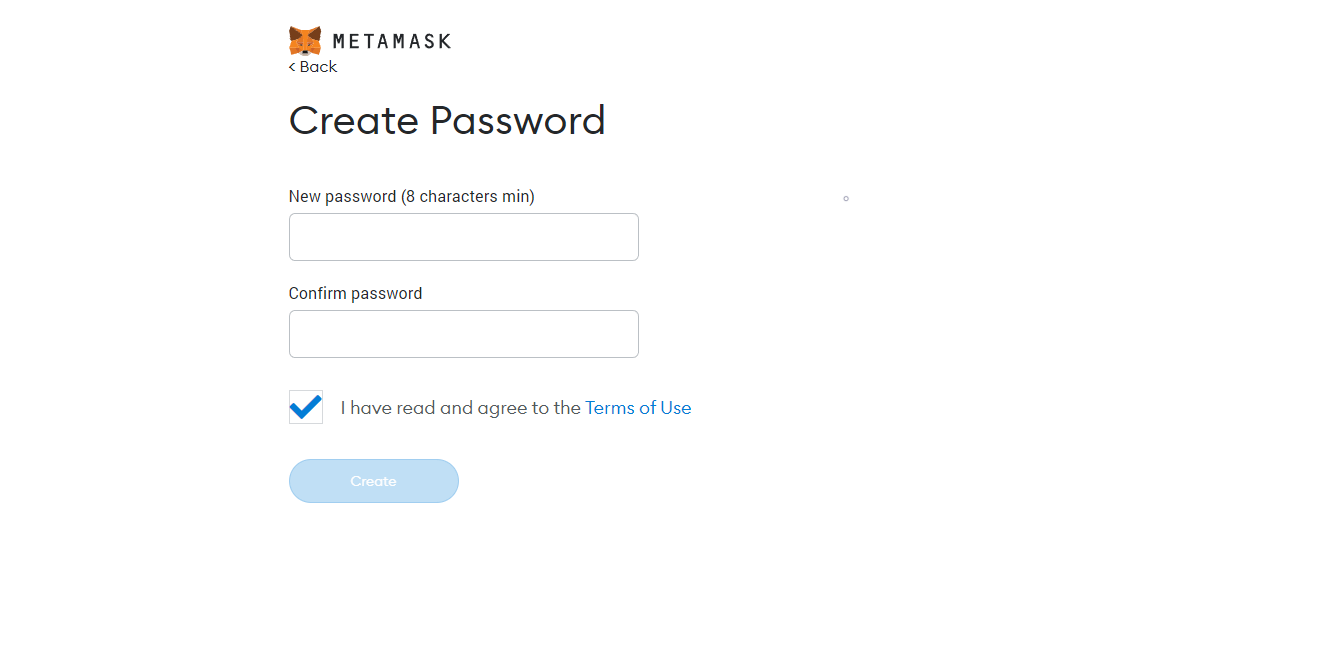This screenshot has width=1318, height=657.
Task: Click the Confirm password label
Action: point(355,294)
